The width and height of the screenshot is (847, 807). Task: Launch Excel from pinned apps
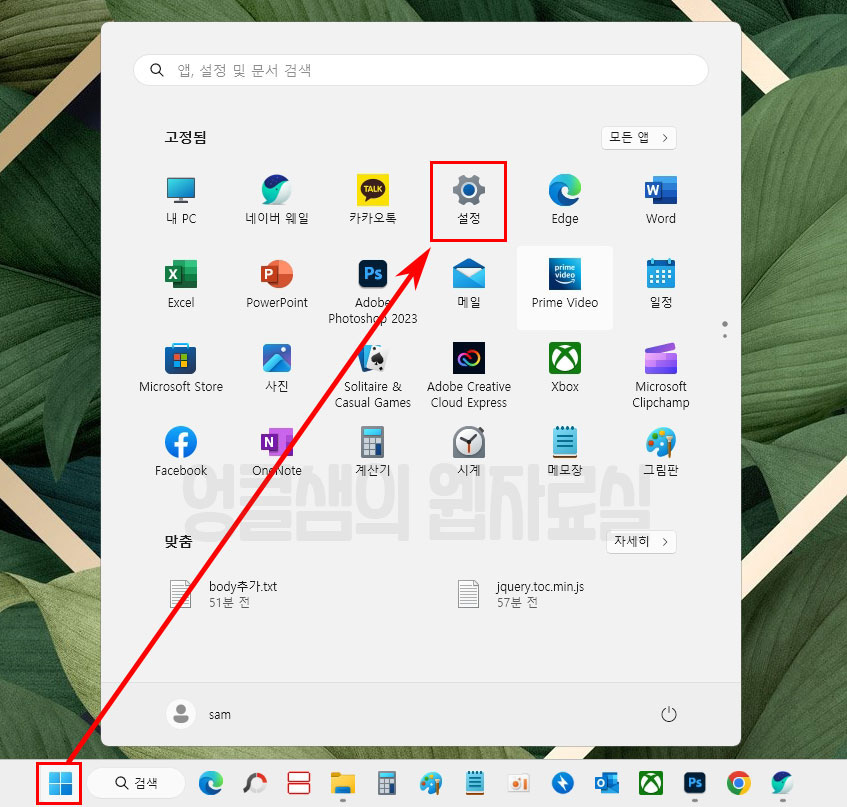[x=181, y=284]
